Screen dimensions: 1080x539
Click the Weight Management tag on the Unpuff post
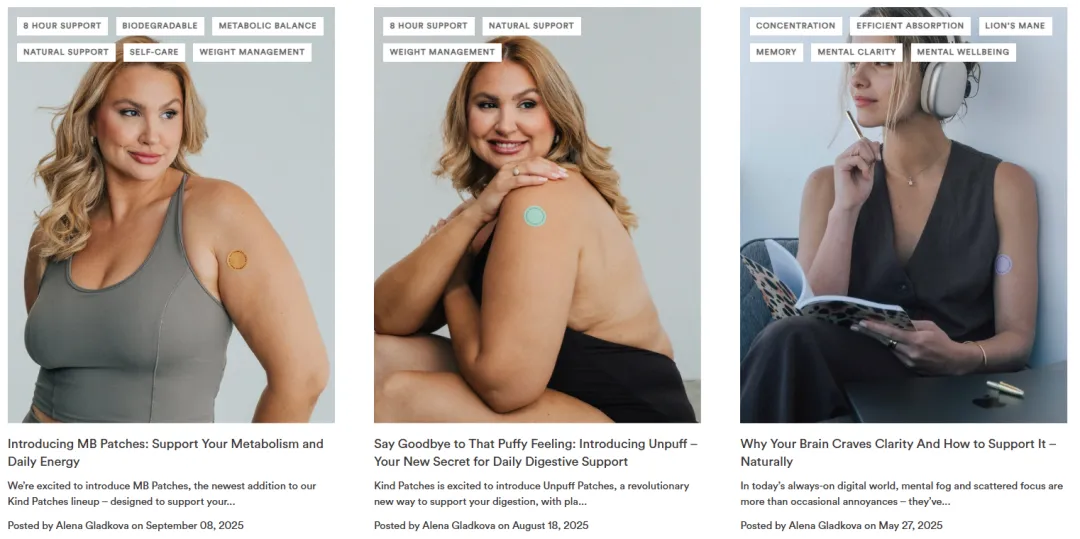(442, 52)
